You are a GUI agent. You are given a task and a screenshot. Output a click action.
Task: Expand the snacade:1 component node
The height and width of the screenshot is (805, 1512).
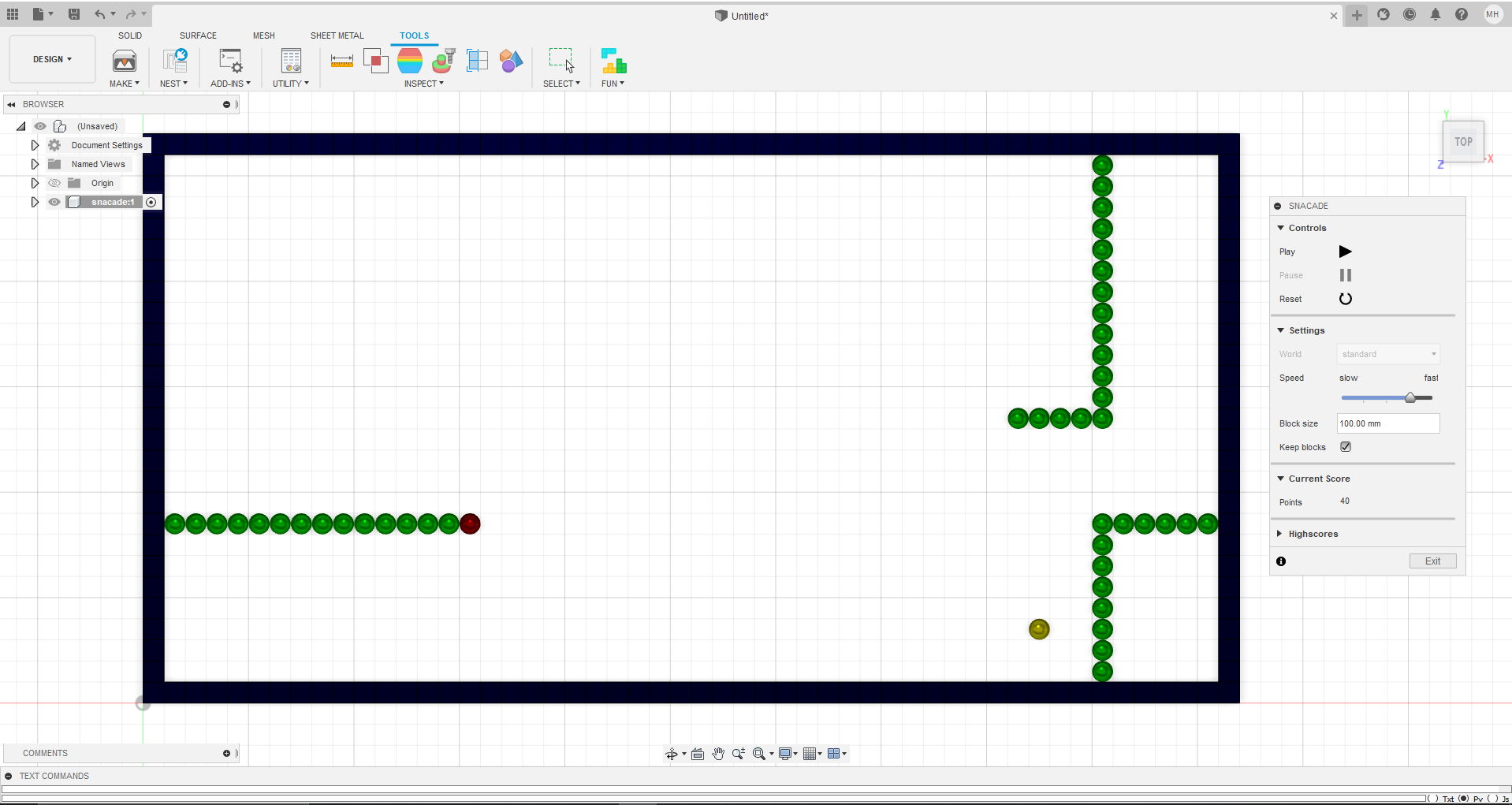pyautogui.click(x=35, y=202)
